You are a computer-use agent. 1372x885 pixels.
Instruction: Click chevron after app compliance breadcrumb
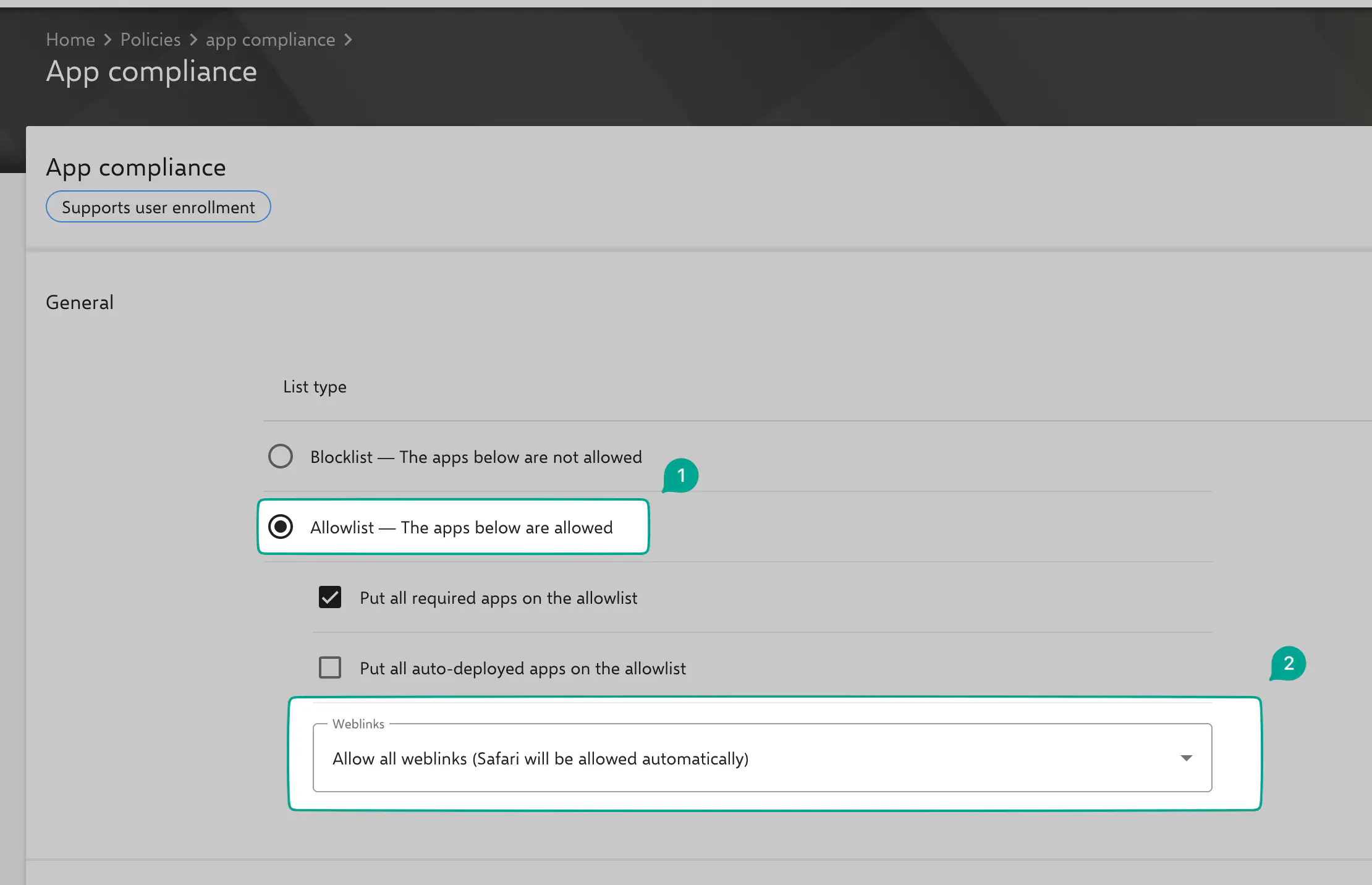click(349, 40)
